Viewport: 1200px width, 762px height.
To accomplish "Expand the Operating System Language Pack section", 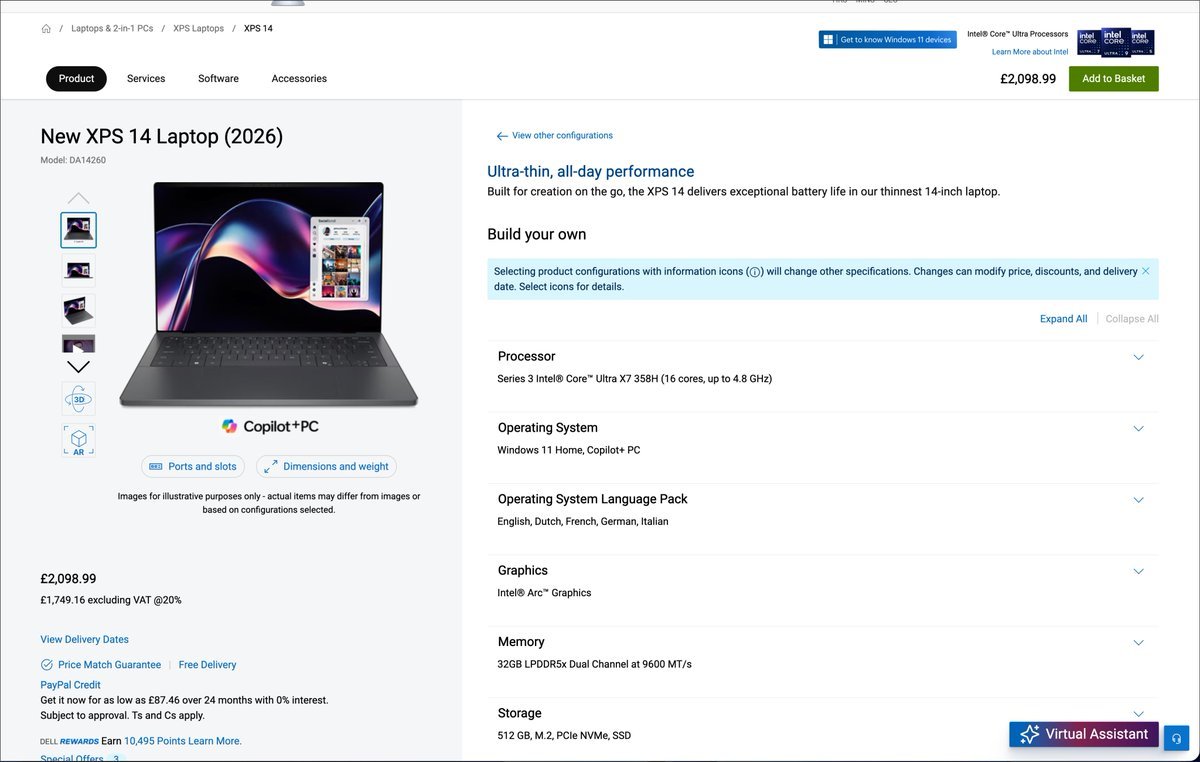I will 1138,500.
